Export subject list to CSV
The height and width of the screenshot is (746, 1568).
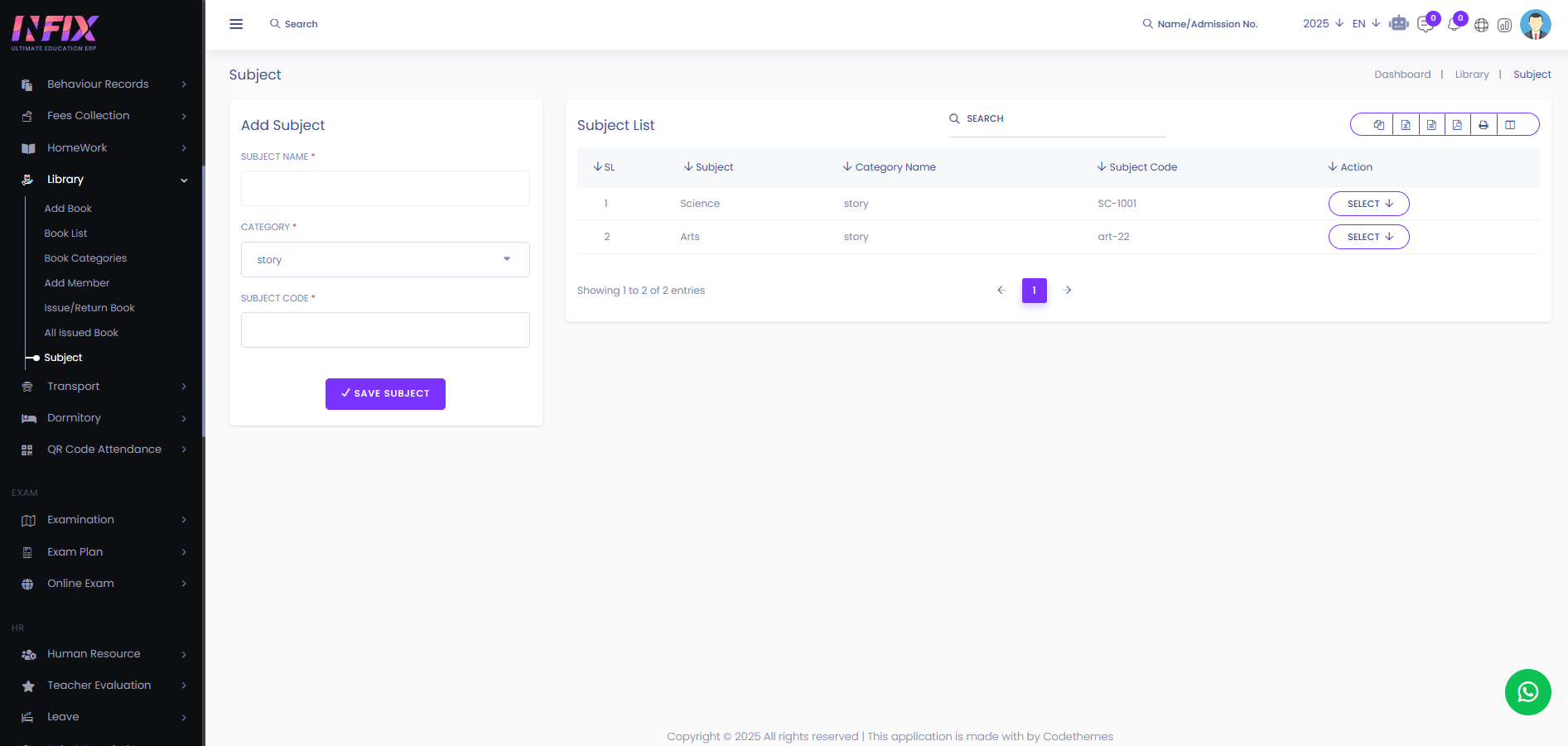click(1431, 124)
